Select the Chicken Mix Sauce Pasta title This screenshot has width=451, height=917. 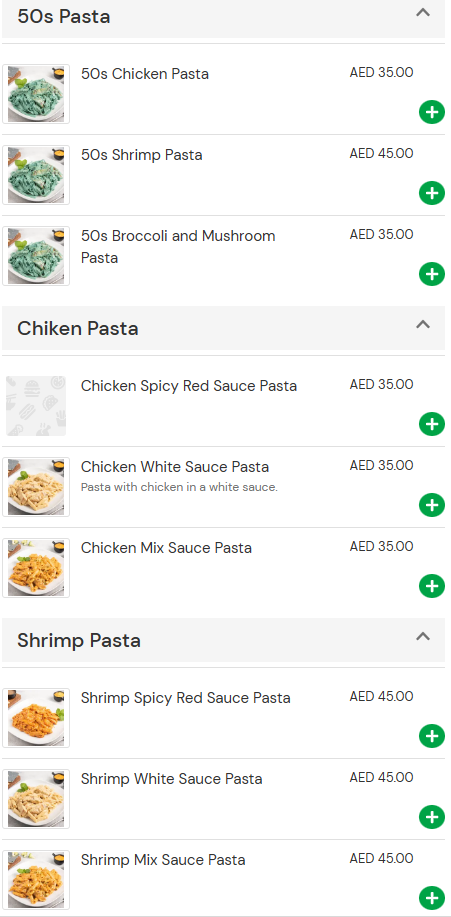coord(166,548)
